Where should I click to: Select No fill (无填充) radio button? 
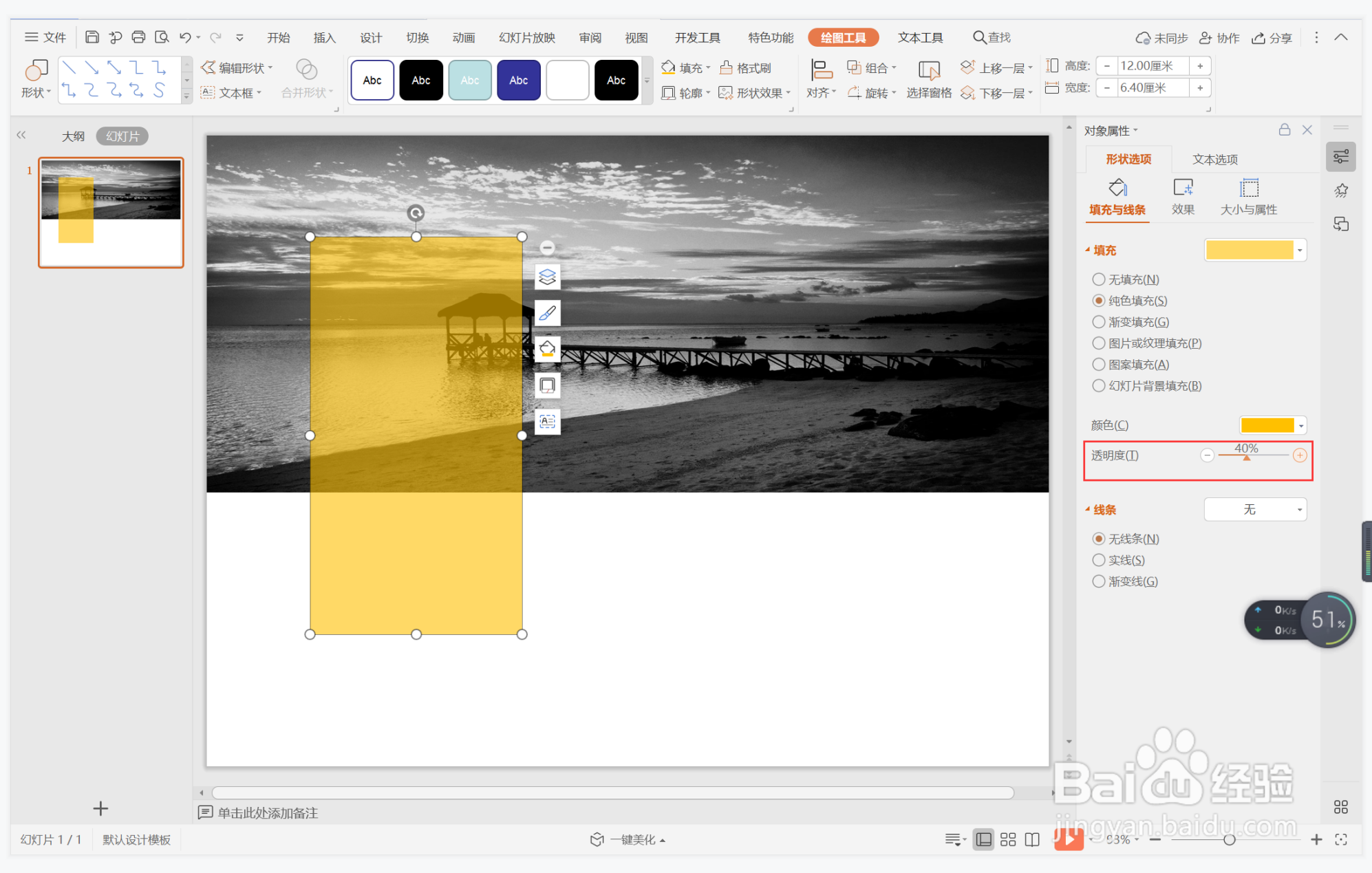click(1099, 279)
